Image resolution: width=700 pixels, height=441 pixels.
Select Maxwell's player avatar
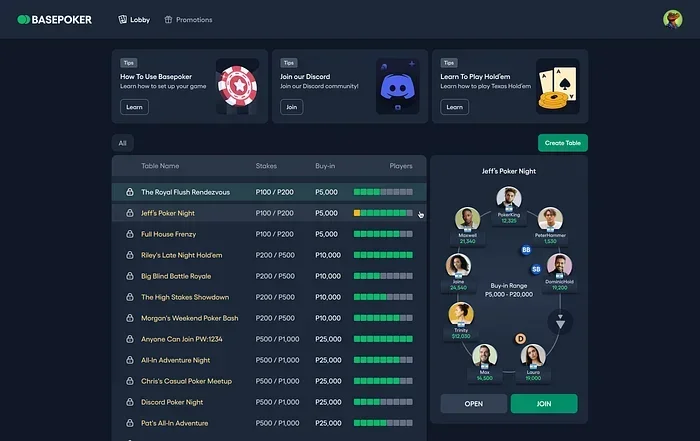(467, 220)
